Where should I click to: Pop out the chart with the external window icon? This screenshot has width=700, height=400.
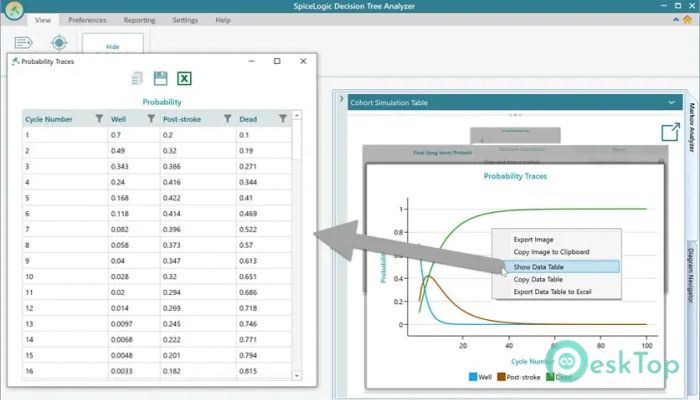pos(670,132)
